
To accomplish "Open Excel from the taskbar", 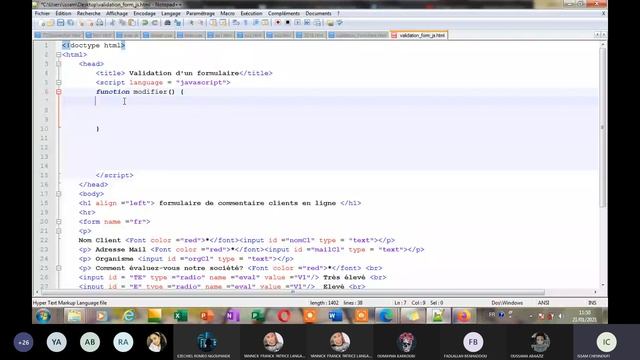I will click(x=180, y=316).
